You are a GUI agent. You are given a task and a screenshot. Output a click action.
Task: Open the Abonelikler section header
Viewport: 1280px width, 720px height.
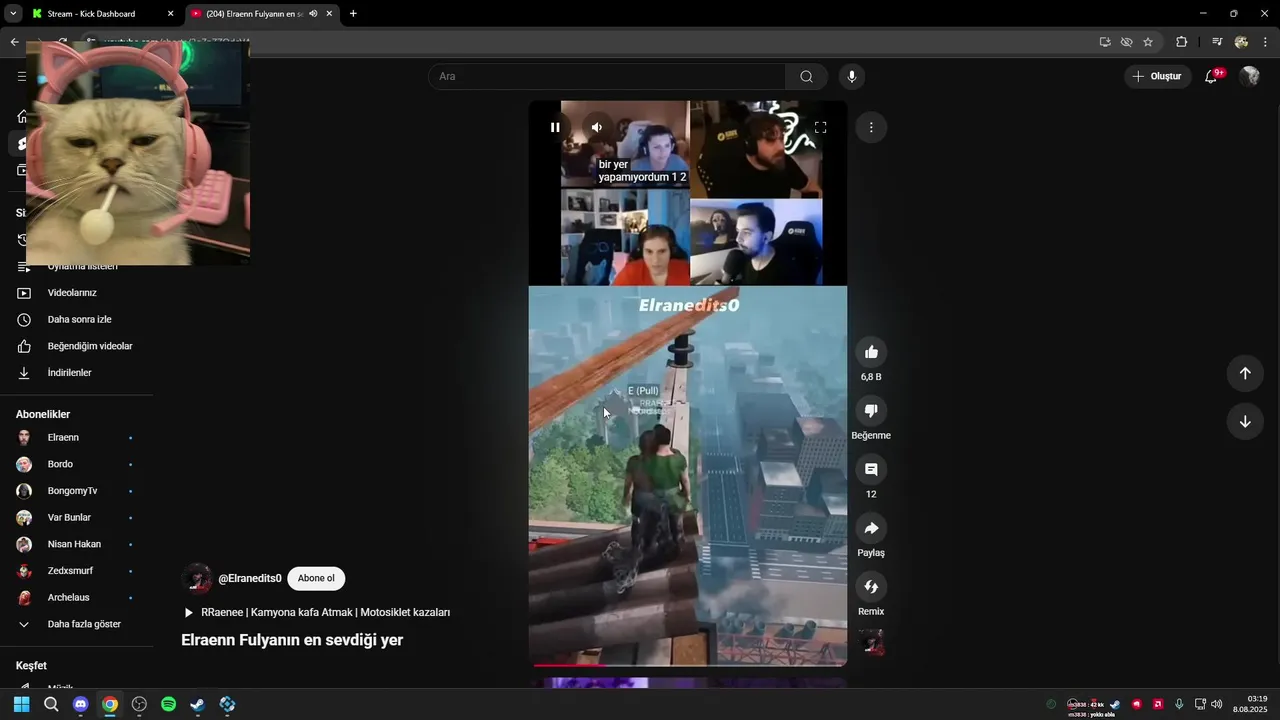tap(43, 414)
